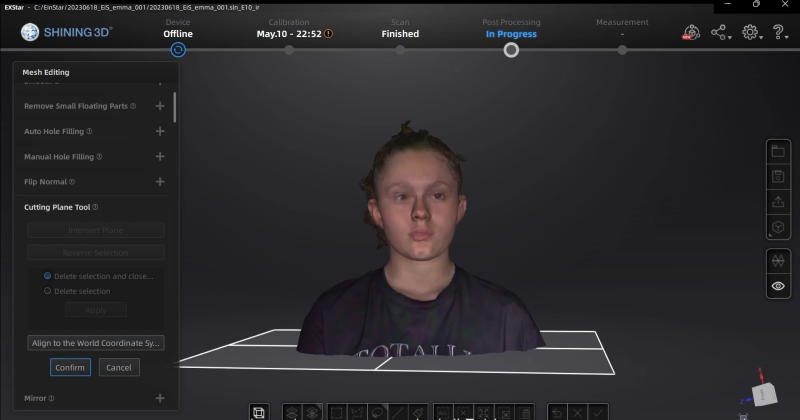Expand Manual Hole Filling section
The width and height of the screenshot is (800, 420).
[x=160, y=156]
